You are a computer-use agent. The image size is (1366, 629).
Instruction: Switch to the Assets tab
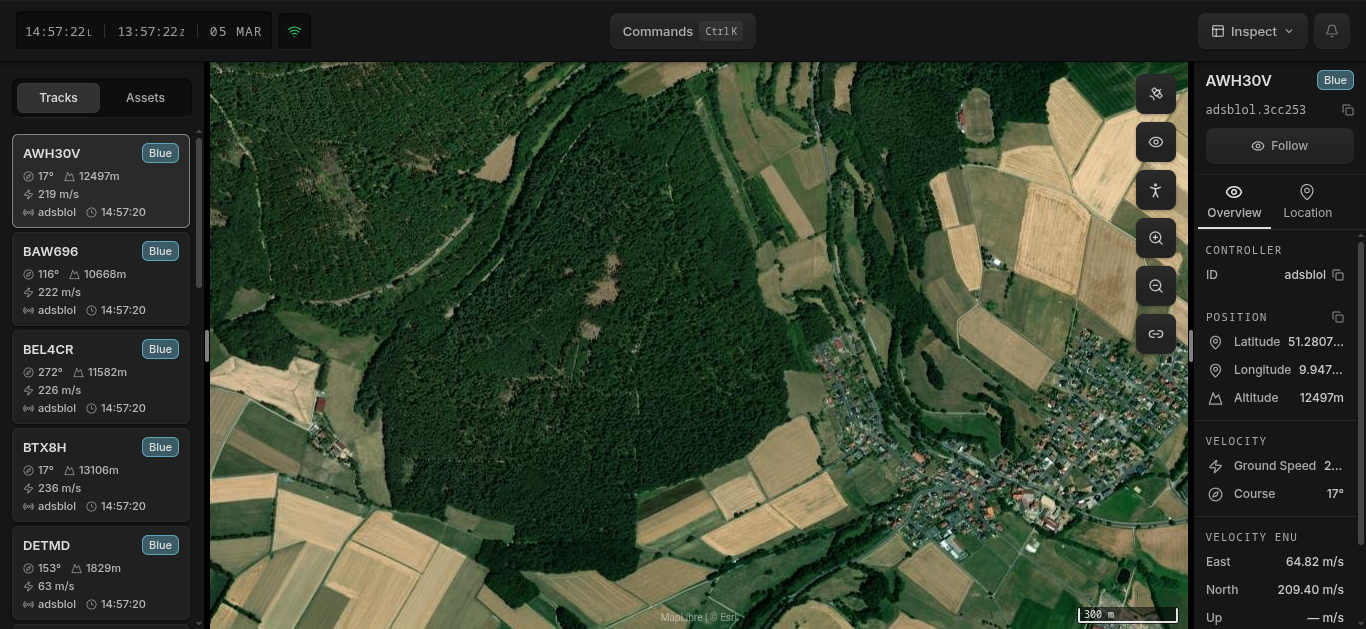click(x=145, y=98)
